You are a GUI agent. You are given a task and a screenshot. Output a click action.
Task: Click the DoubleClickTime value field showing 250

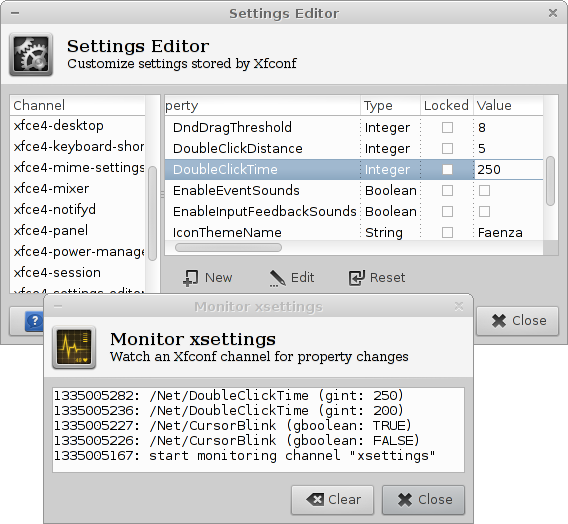(509, 169)
